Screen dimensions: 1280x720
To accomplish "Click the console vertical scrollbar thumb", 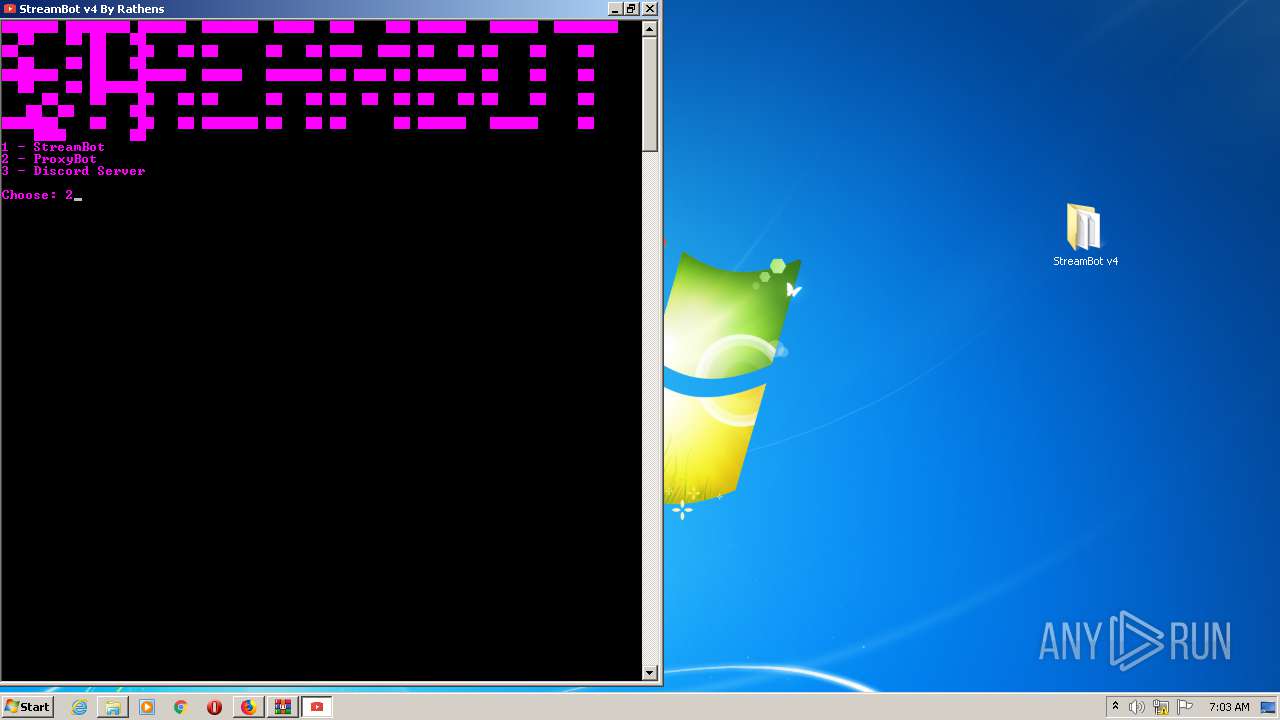I will coord(650,94).
